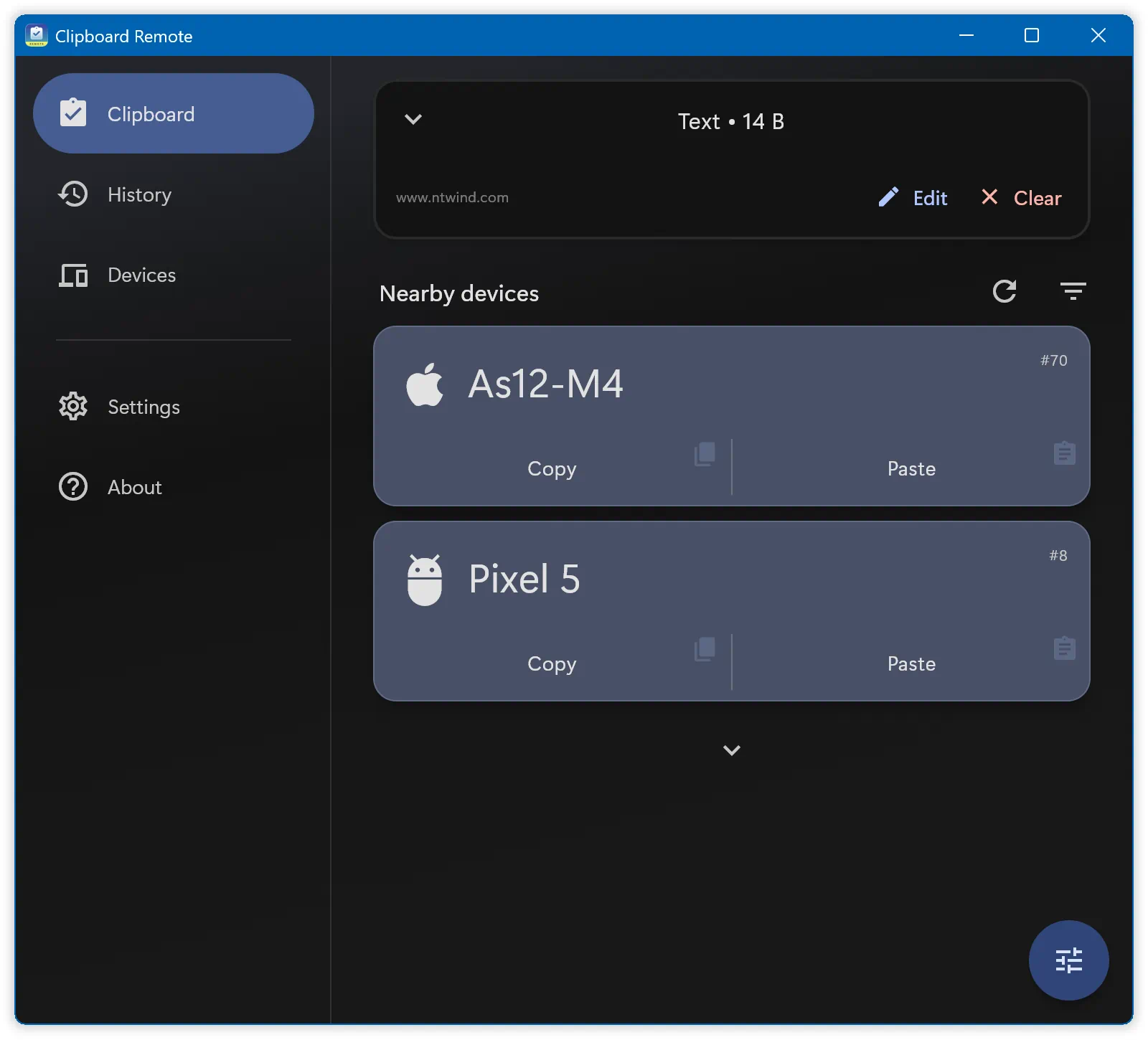Click paste icon on As12-M4 card
Screen dimensions: 1148x1040
[1065, 453]
